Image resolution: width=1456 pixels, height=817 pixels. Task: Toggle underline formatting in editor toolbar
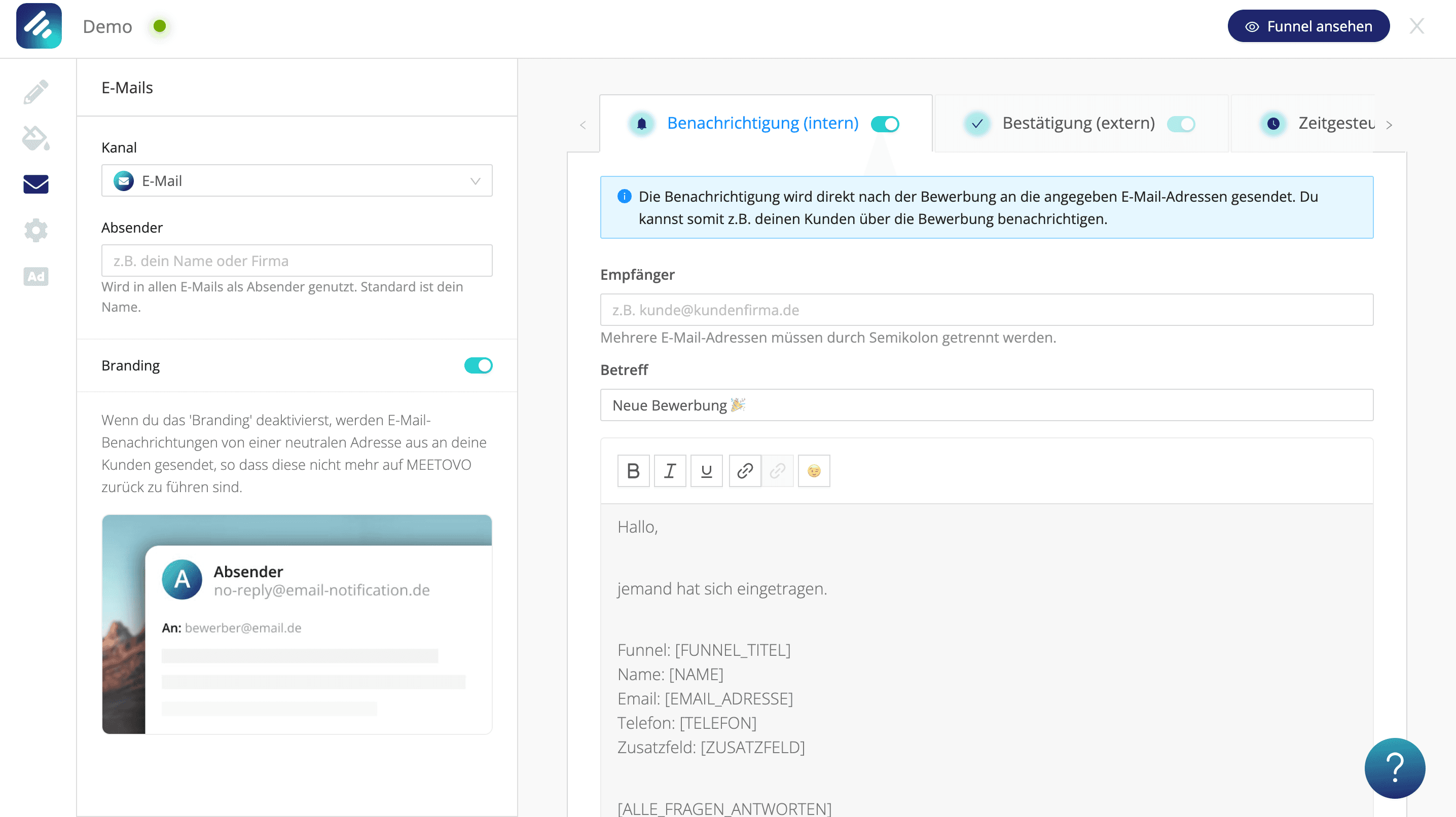coord(706,471)
